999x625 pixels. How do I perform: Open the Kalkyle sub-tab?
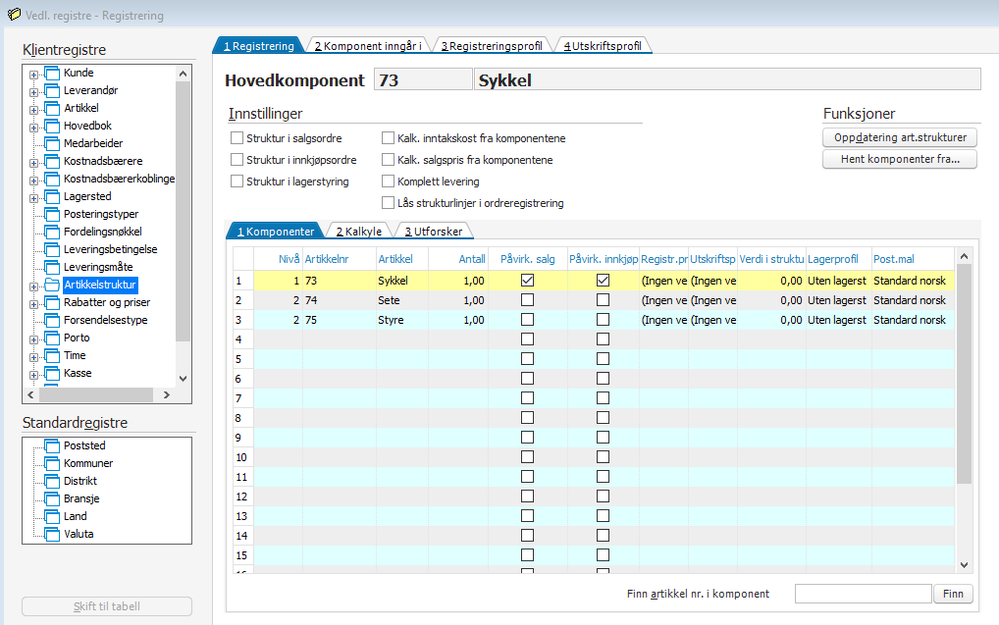click(x=358, y=232)
